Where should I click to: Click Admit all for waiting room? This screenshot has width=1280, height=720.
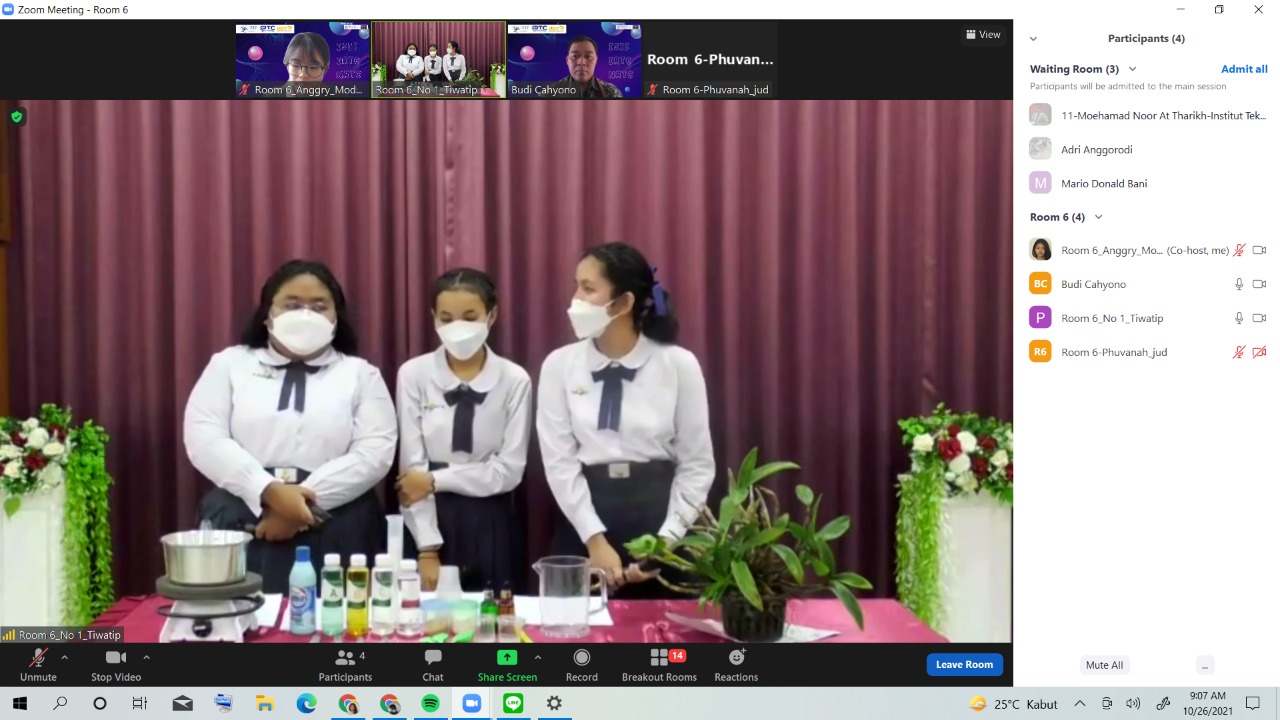point(1244,69)
